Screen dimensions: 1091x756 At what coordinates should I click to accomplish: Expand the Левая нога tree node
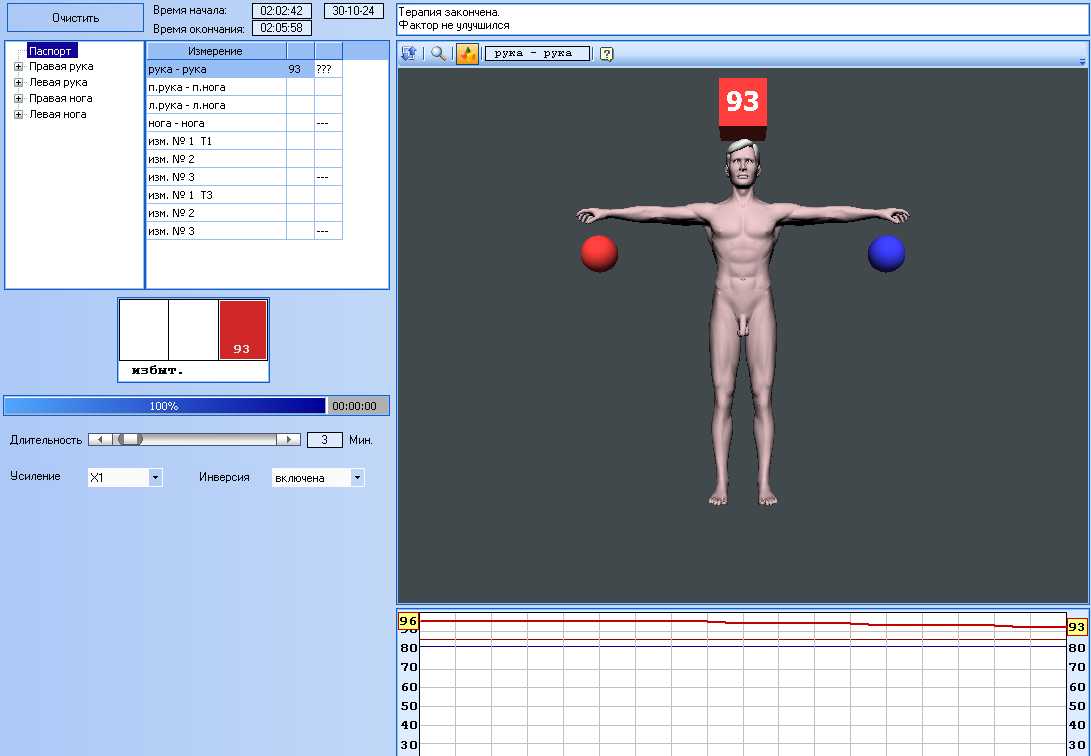pyautogui.click(x=19, y=115)
